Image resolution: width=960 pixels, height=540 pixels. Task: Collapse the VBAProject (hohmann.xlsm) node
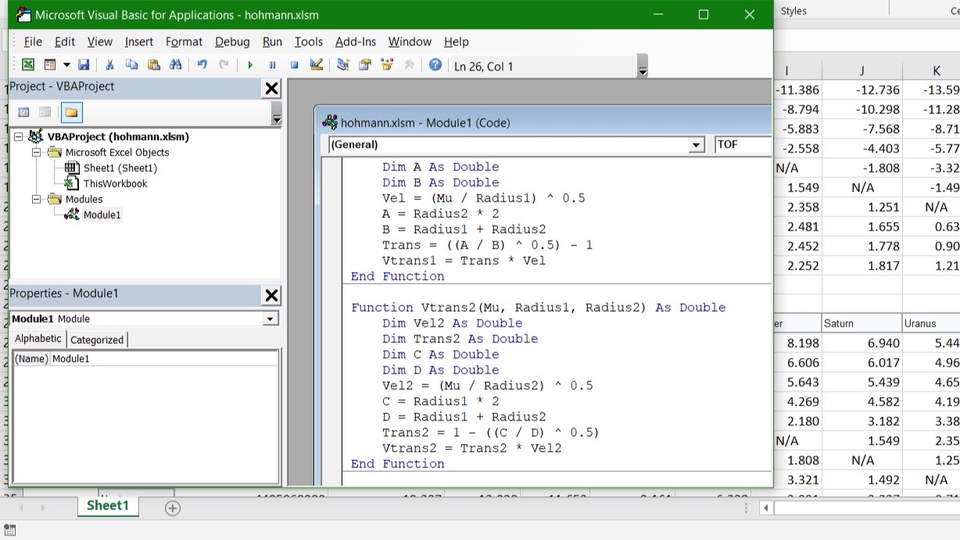[19, 137]
